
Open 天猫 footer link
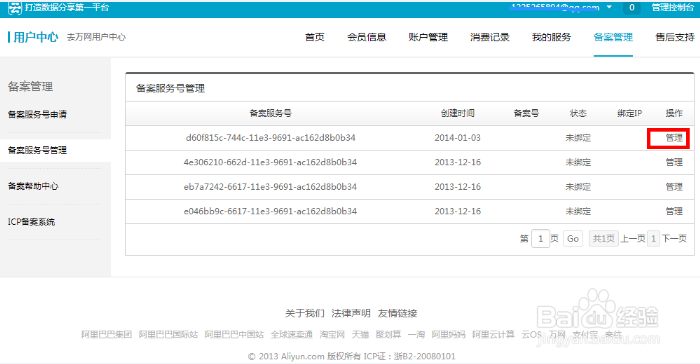click(360, 335)
